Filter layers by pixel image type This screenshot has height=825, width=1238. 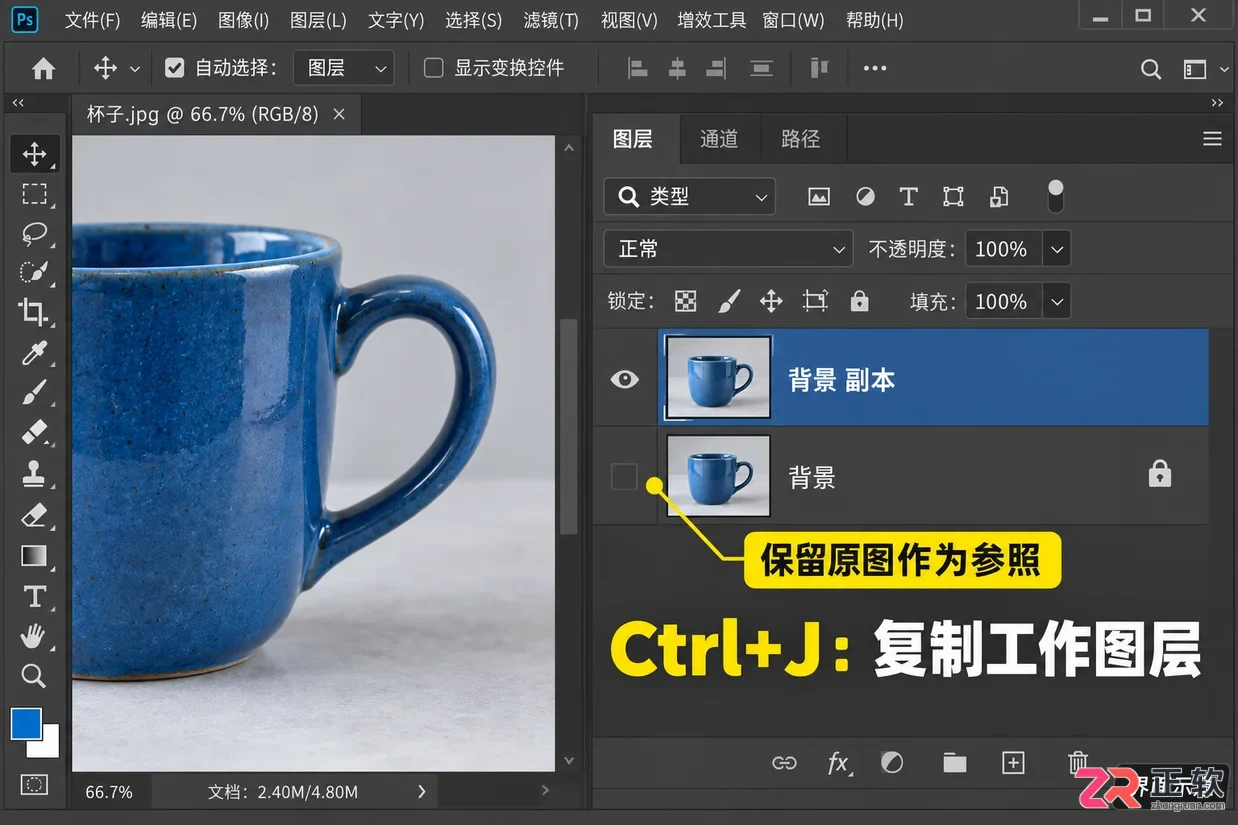pyautogui.click(x=819, y=197)
